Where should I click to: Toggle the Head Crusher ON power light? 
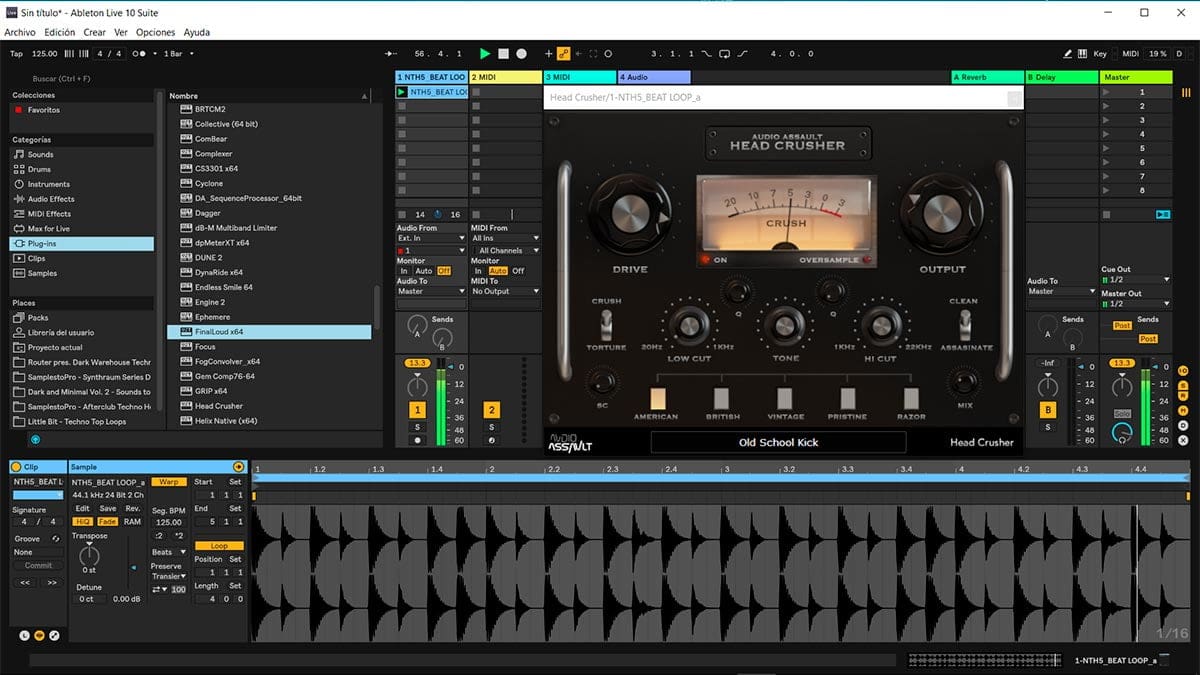(705, 260)
